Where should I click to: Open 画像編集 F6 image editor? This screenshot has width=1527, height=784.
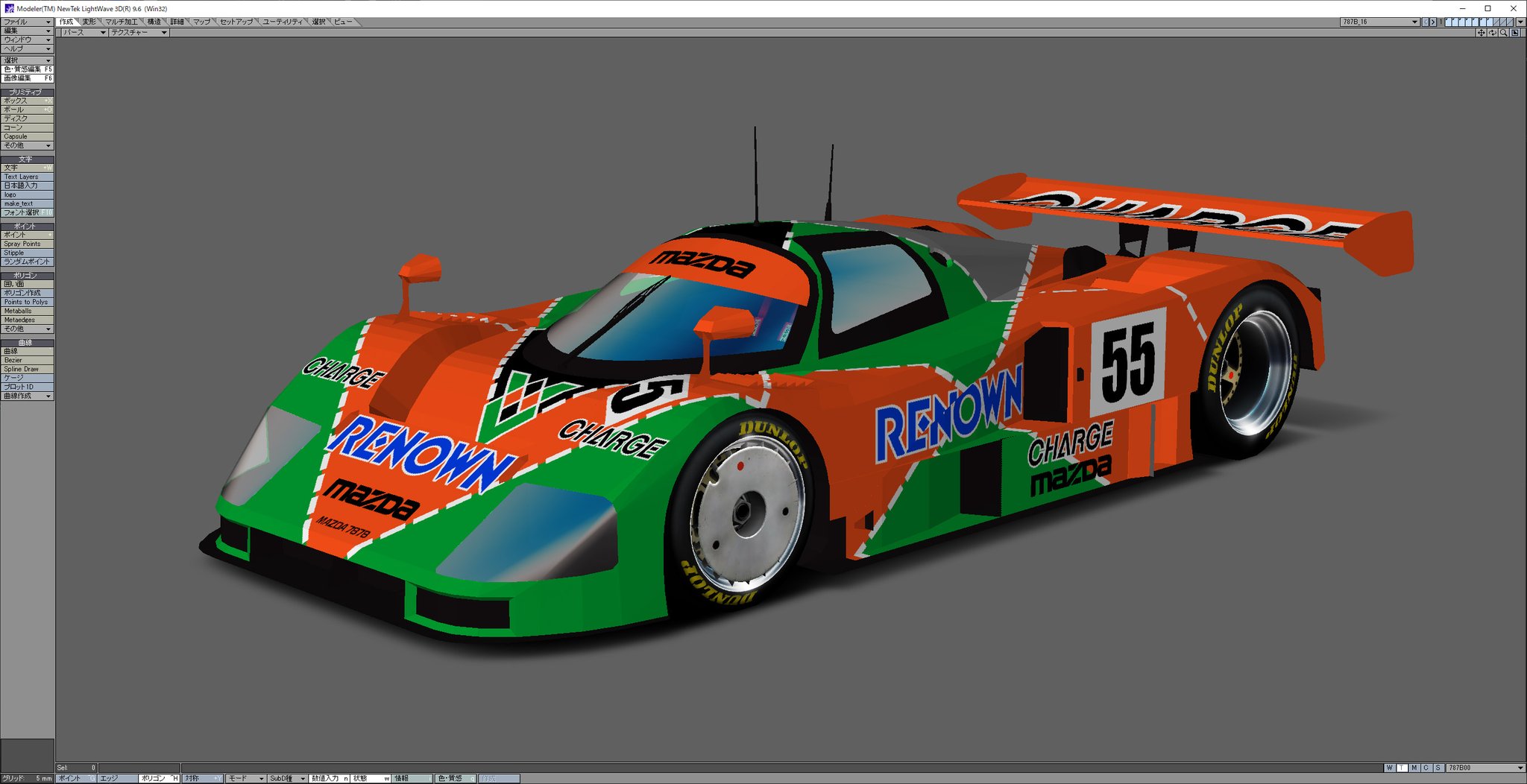pos(27,78)
